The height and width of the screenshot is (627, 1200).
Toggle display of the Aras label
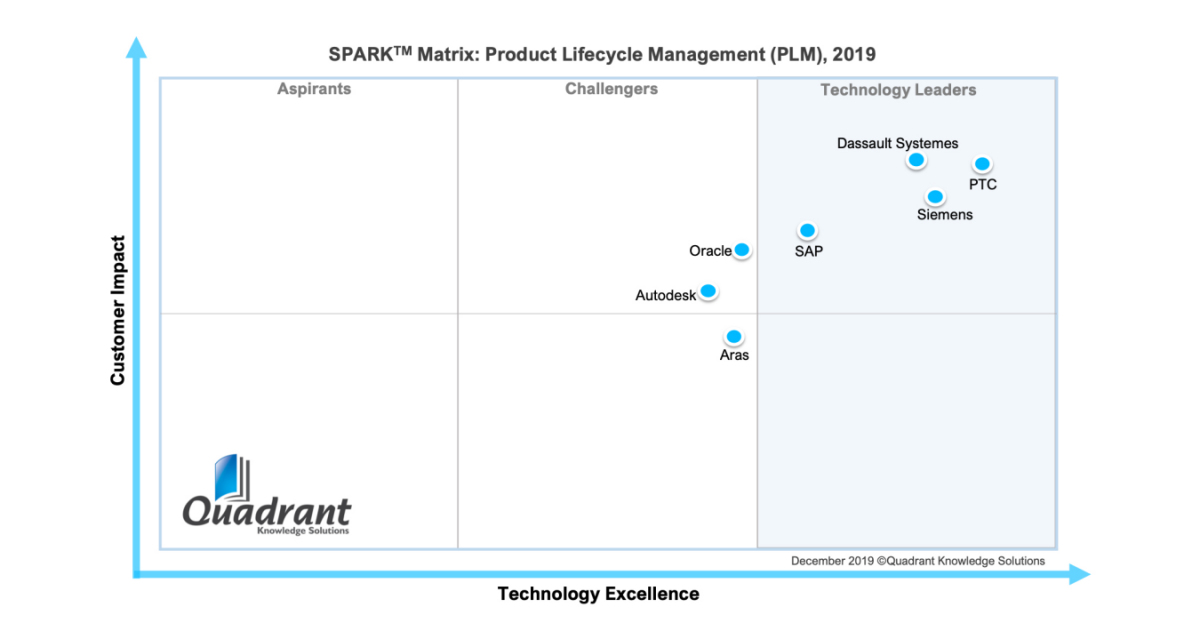[733, 353]
